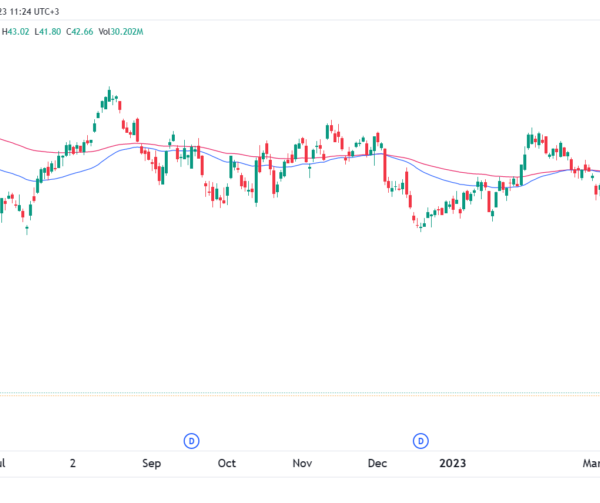Select the 11:24 UTC+3 timestamp
The width and height of the screenshot is (600, 503).
click(34, 12)
